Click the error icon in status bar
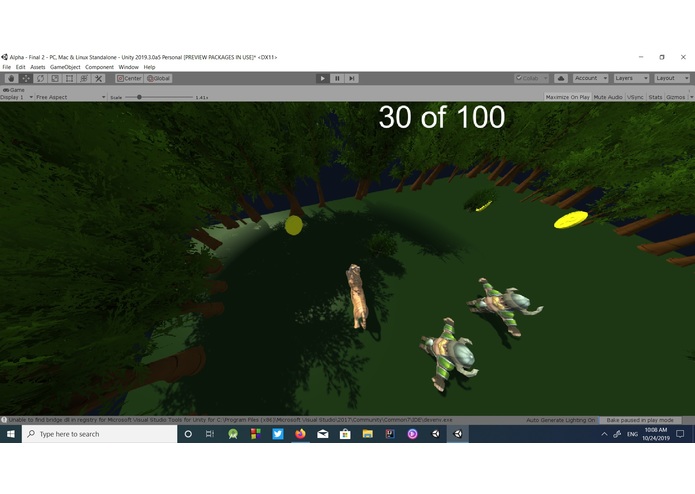The image size is (695, 494). coord(4,420)
